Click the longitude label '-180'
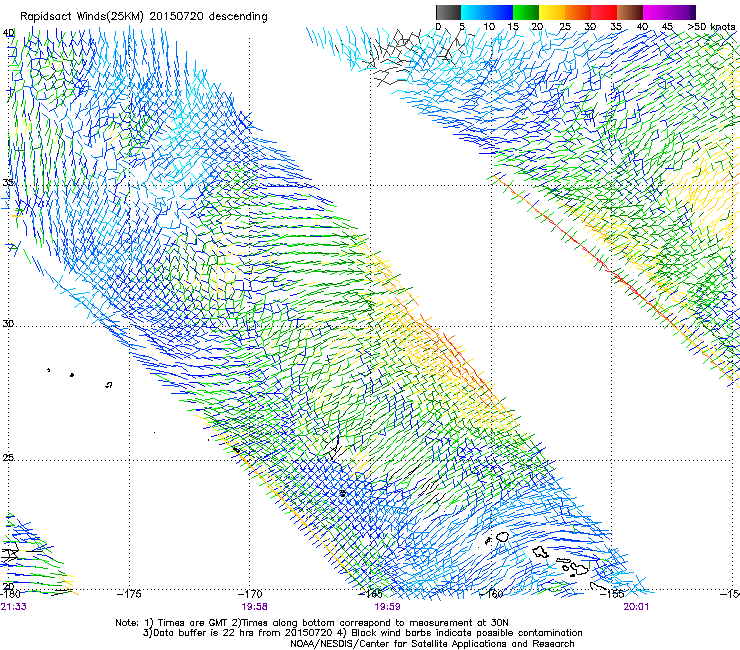Viewport: 740px width, 650px height. (x=10, y=594)
